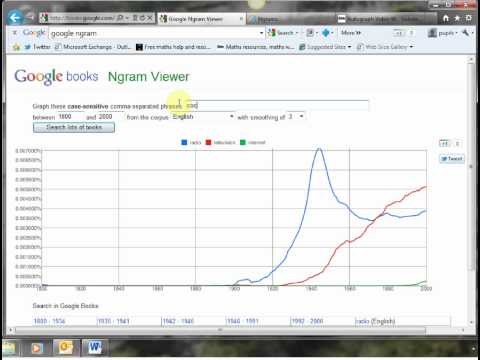Click the green internet legend swatch
The height and width of the screenshot is (360, 480).
[243, 142]
